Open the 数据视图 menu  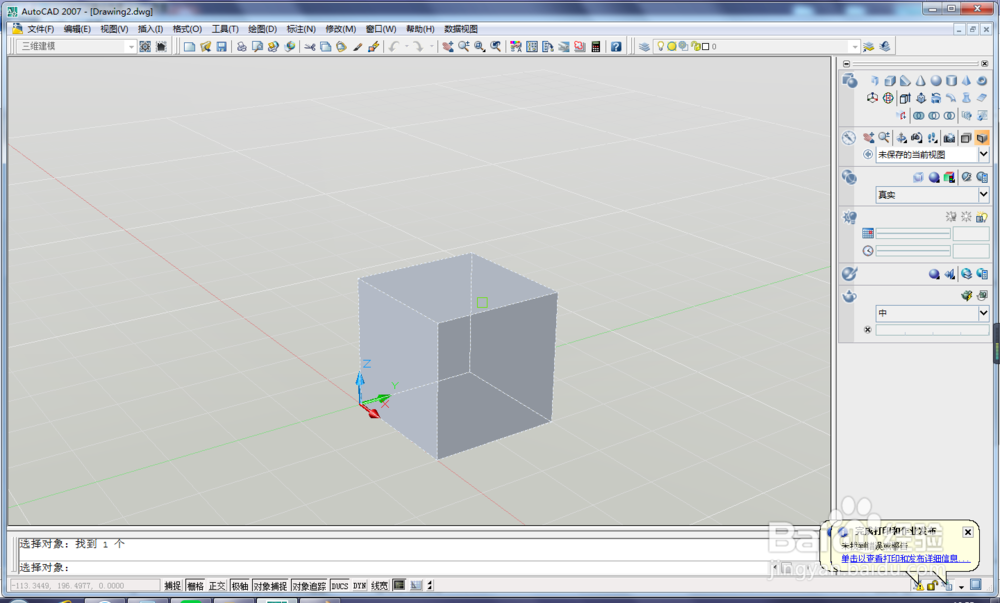pos(461,29)
